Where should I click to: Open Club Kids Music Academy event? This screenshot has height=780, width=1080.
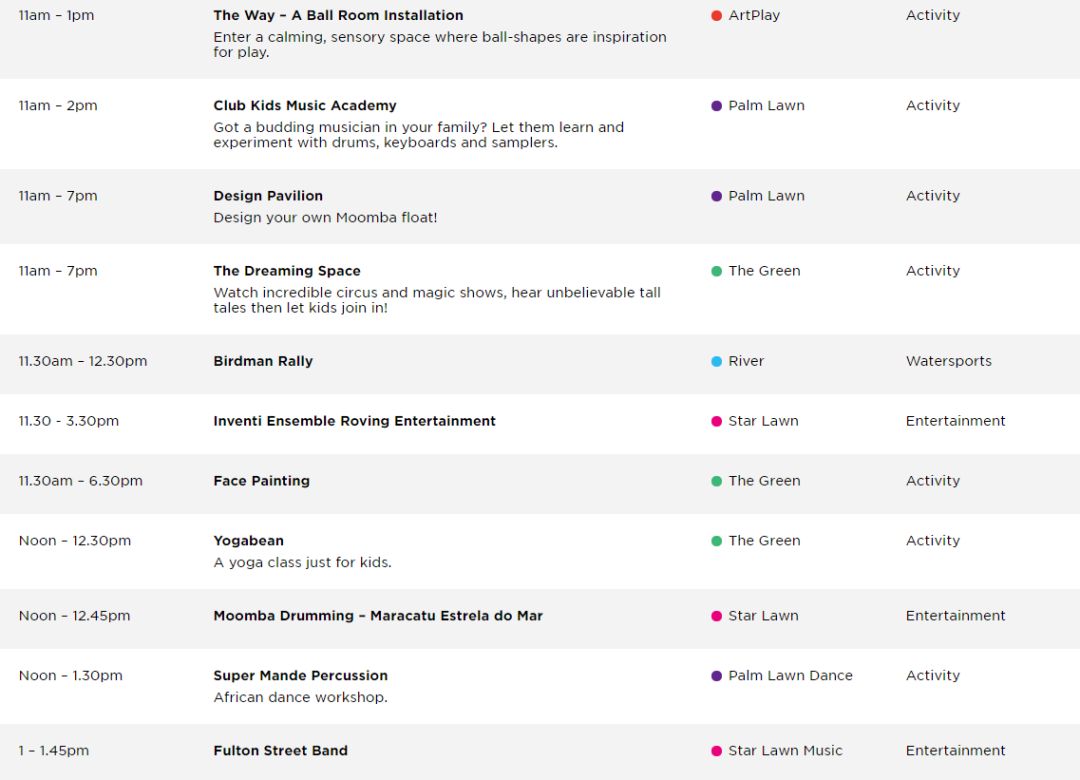304,105
